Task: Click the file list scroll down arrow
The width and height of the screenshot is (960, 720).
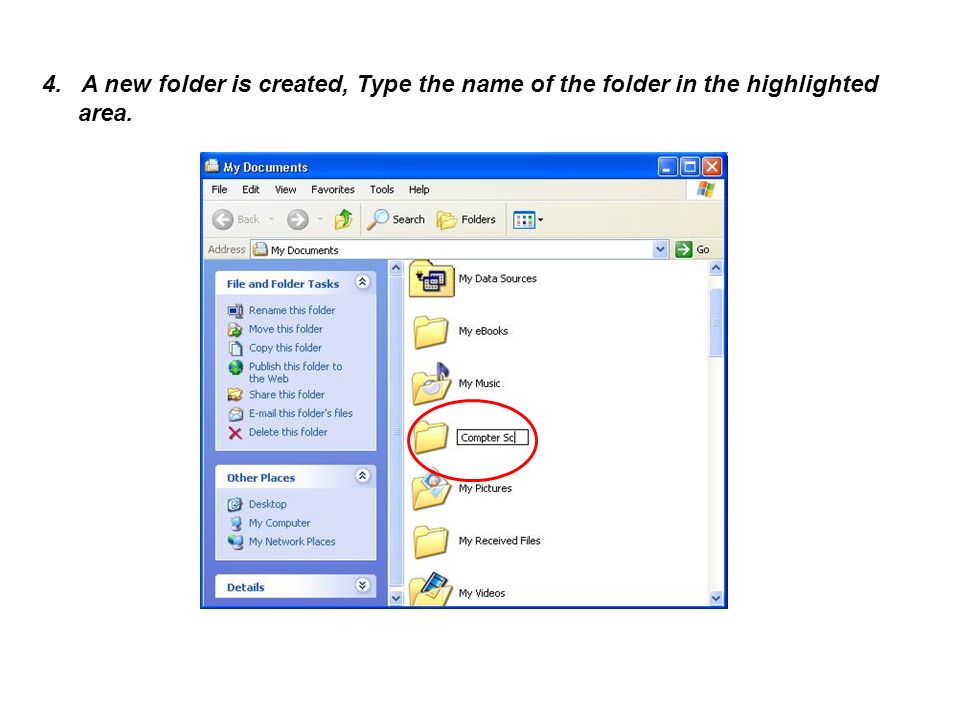Action: (x=716, y=598)
